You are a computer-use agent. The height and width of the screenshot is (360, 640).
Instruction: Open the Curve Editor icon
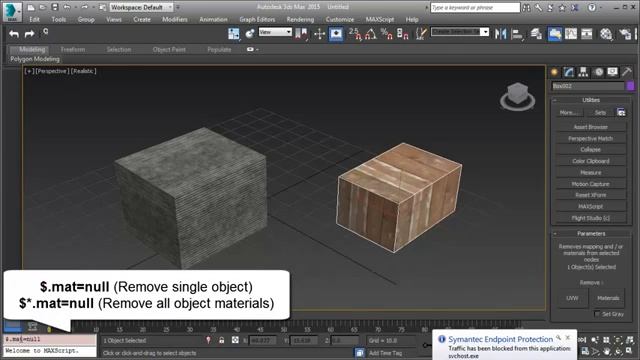point(571,34)
